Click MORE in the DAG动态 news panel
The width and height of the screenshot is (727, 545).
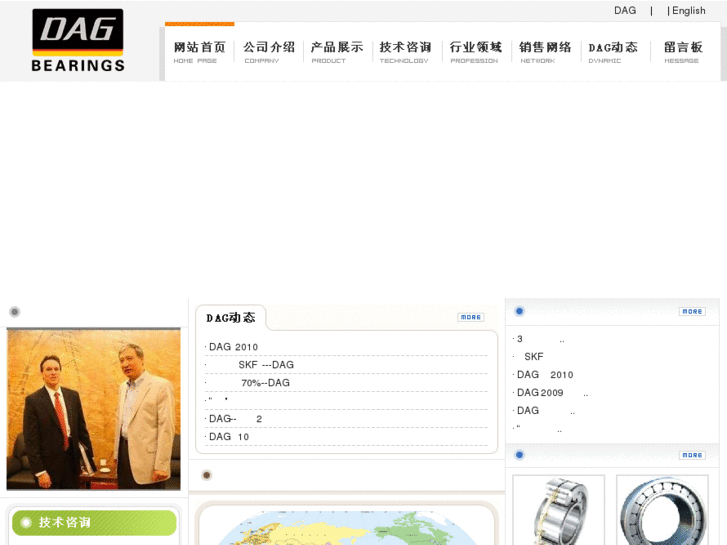coord(471,317)
